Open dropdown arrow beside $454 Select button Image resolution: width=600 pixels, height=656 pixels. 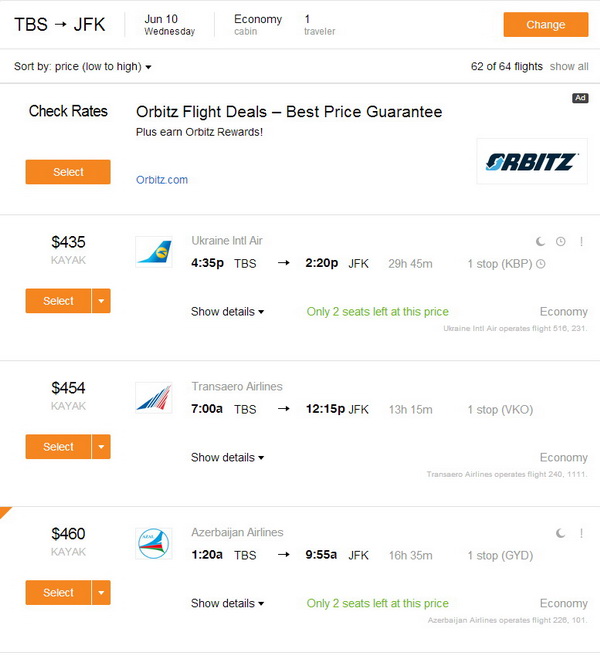click(101, 447)
